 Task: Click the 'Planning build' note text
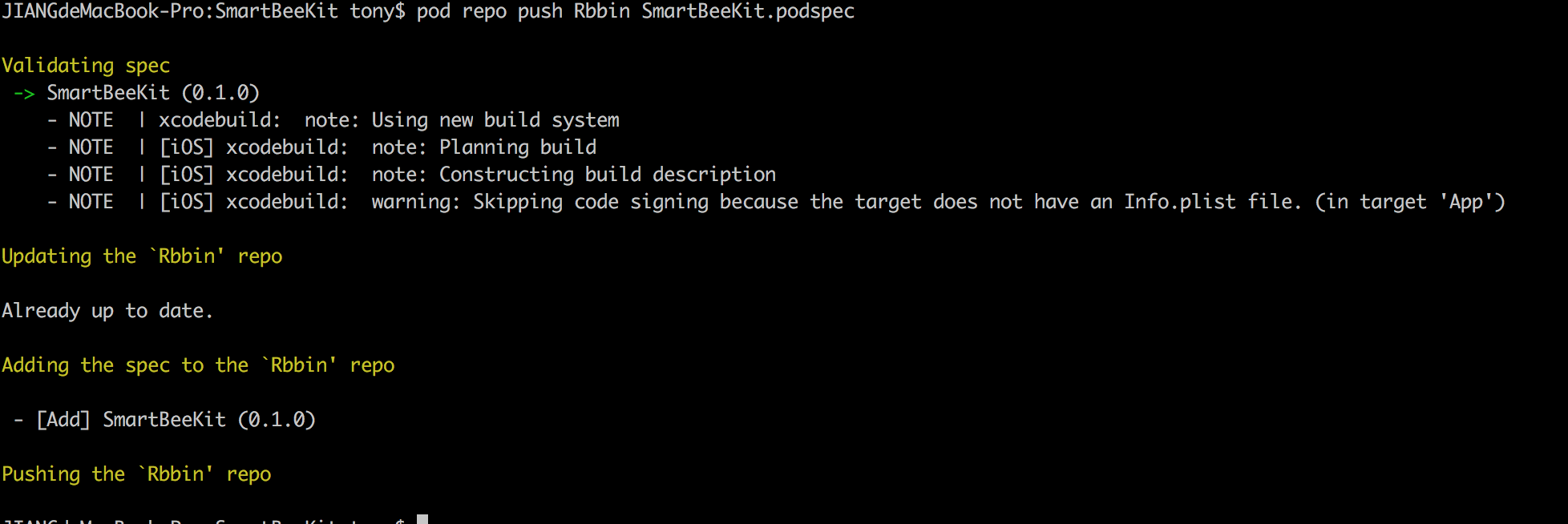[x=517, y=147]
